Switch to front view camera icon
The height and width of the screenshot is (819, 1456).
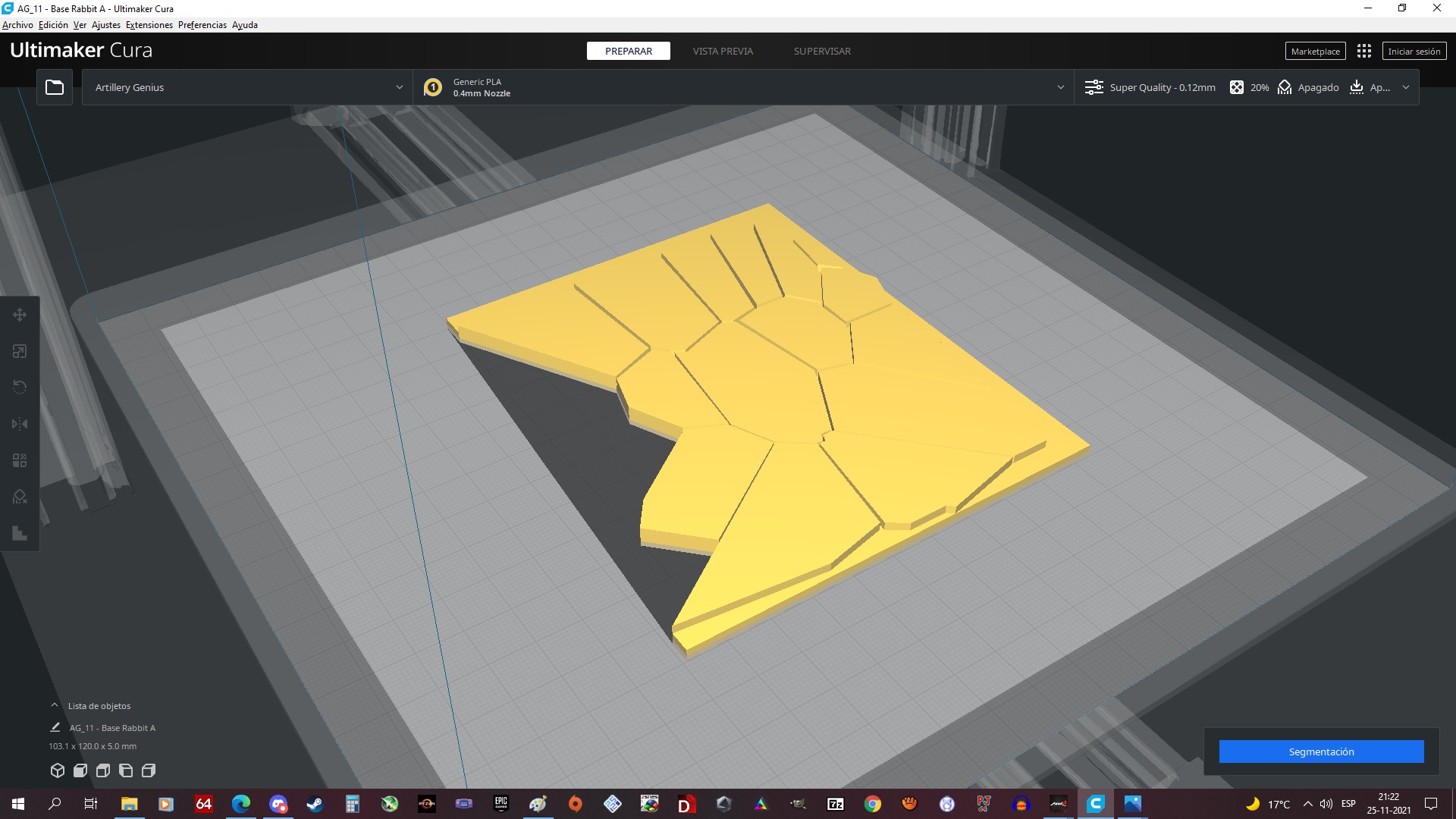[80, 770]
